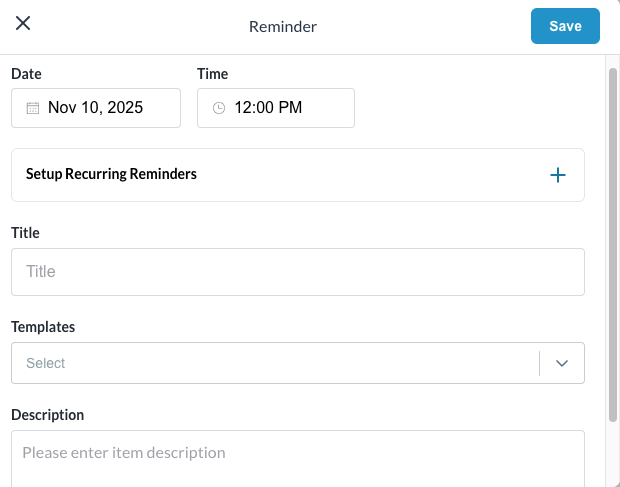This screenshot has height=487, width=620.
Task: Select the 12:00 PM time value
Action: (x=268, y=108)
